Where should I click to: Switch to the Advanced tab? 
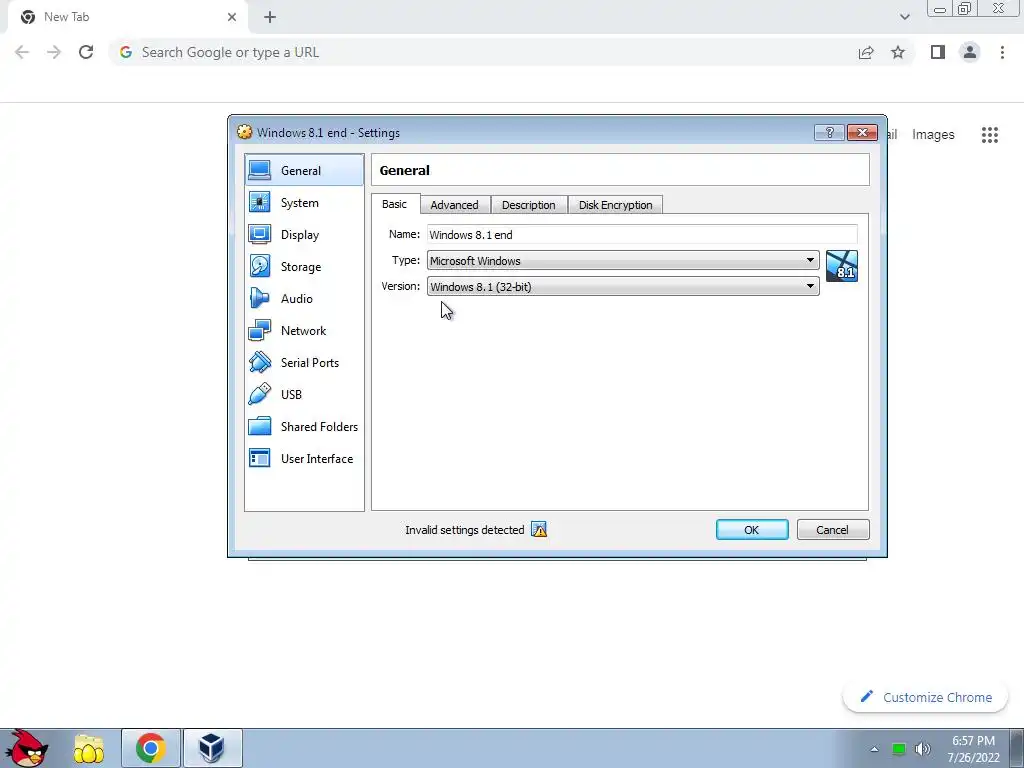click(455, 204)
